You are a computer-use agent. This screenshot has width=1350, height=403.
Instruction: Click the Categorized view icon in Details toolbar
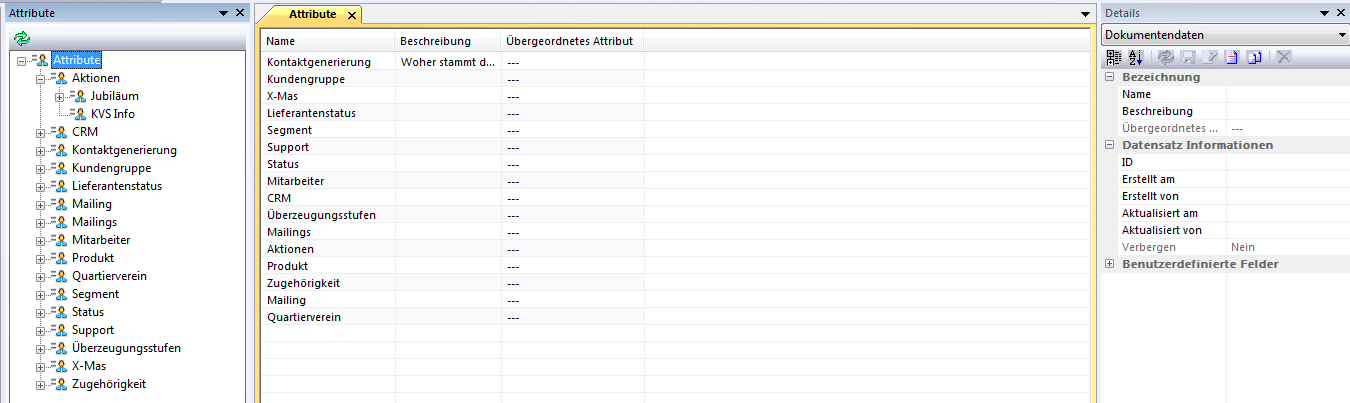coord(1114,58)
